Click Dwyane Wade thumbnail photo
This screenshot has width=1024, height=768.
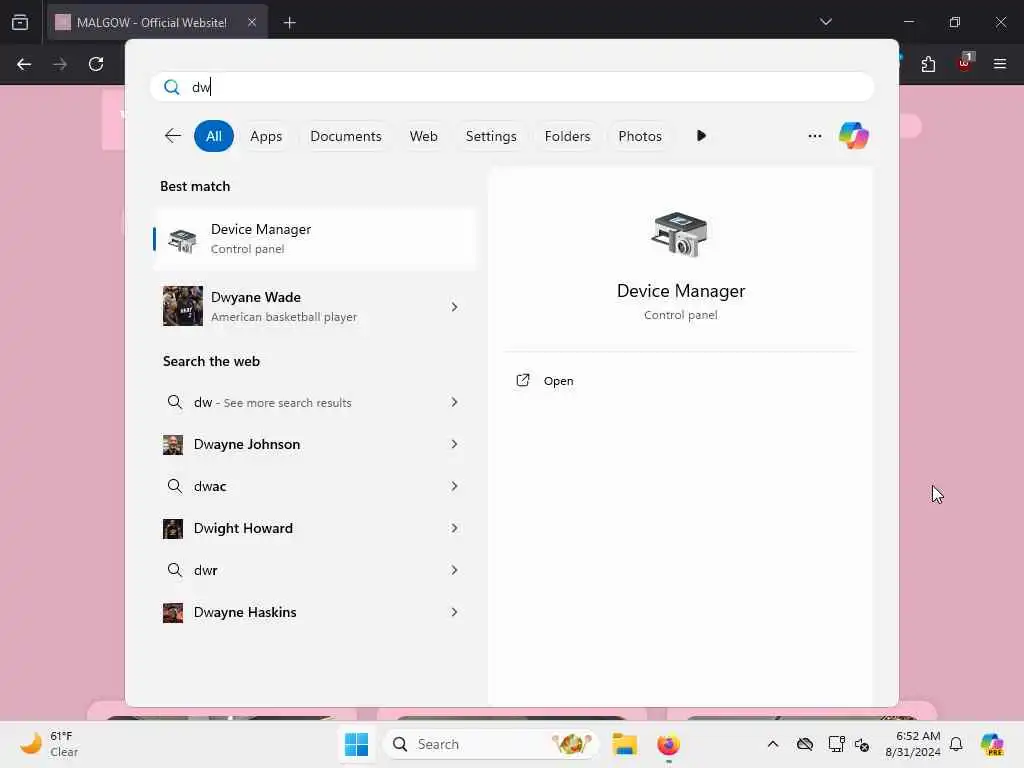click(x=182, y=306)
